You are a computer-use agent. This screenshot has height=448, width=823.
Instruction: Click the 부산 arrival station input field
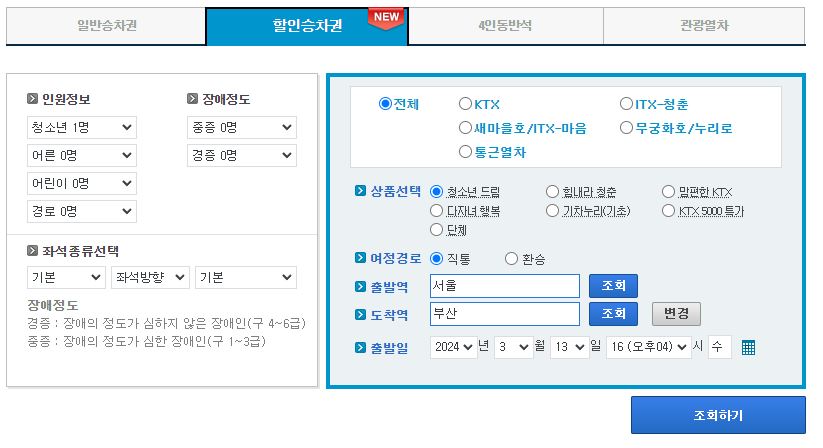click(x=504, y=314)
